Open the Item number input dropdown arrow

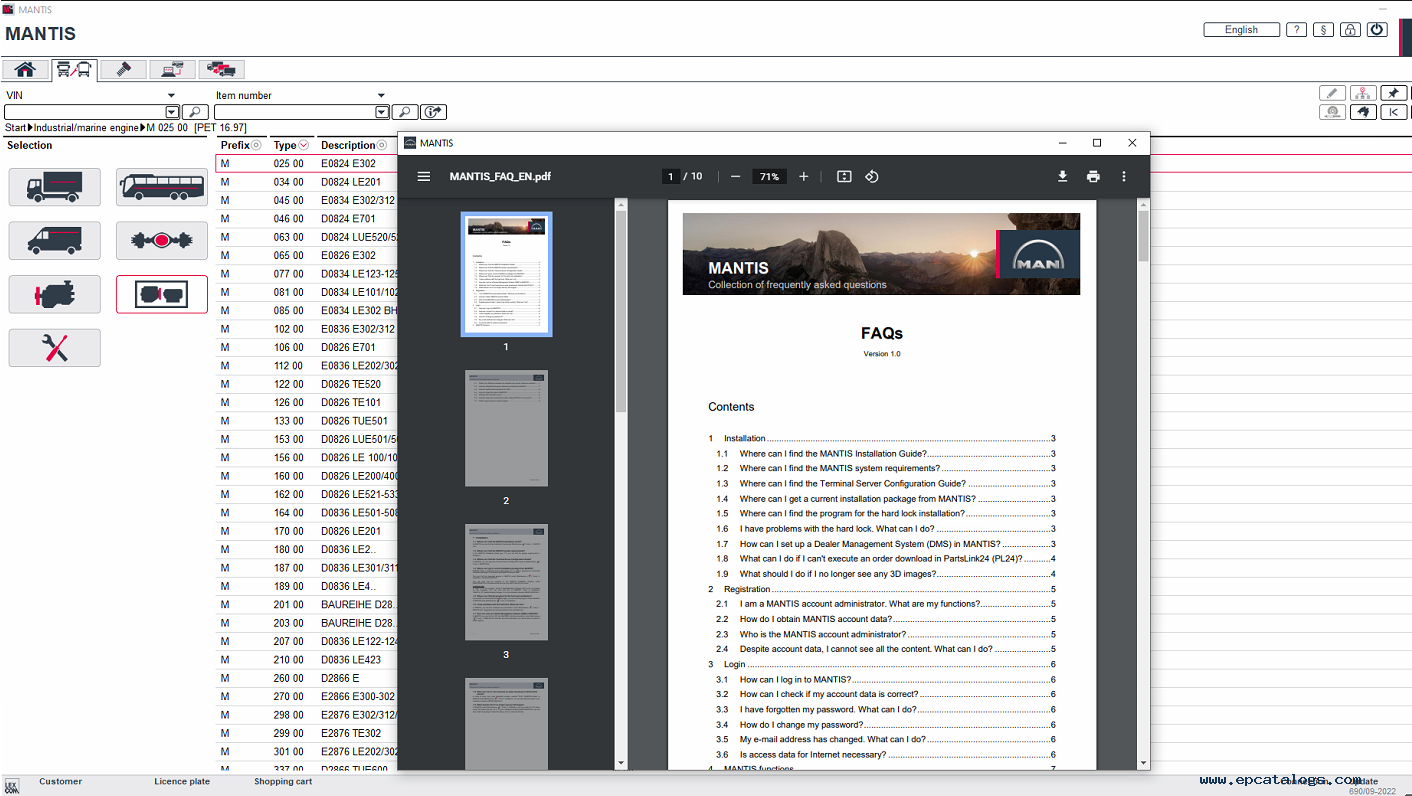(381, 113)
